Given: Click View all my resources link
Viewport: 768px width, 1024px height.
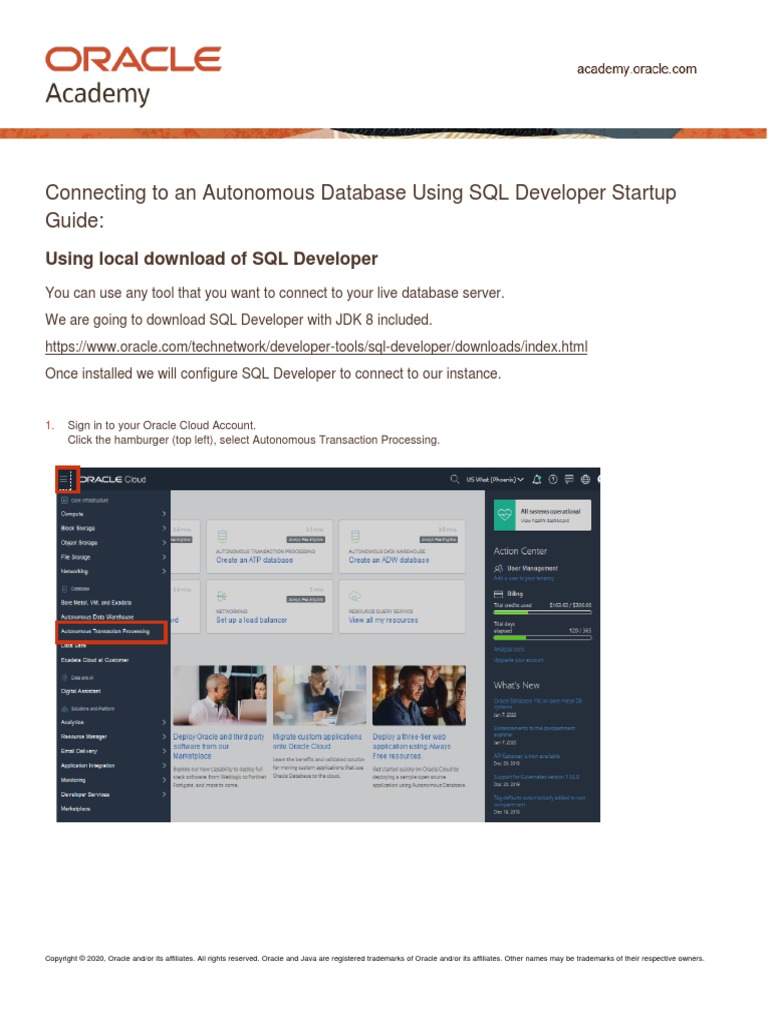Looking at the screenshot, I should 383,620.
